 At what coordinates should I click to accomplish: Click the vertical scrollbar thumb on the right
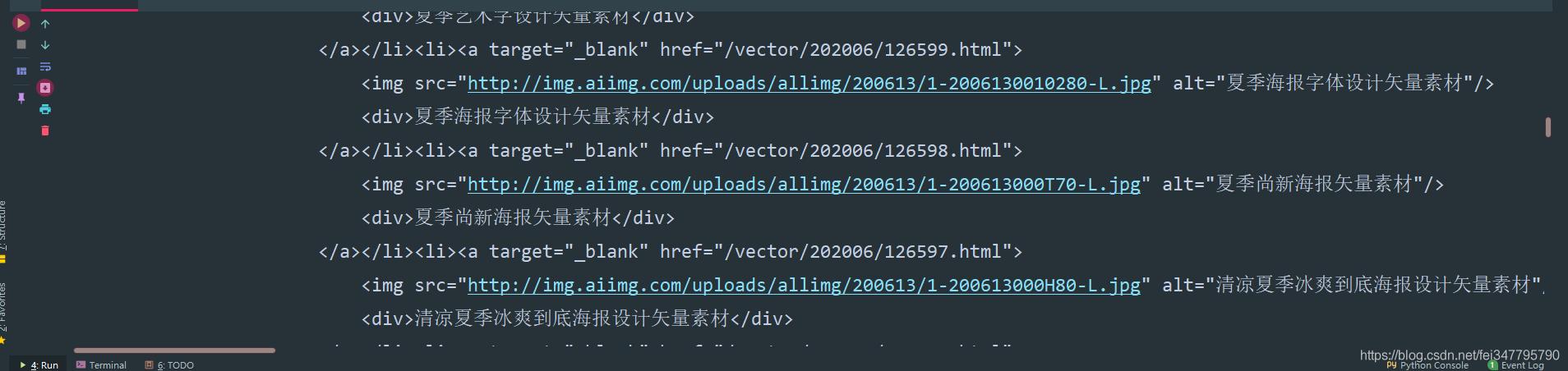coord(1548,126)
